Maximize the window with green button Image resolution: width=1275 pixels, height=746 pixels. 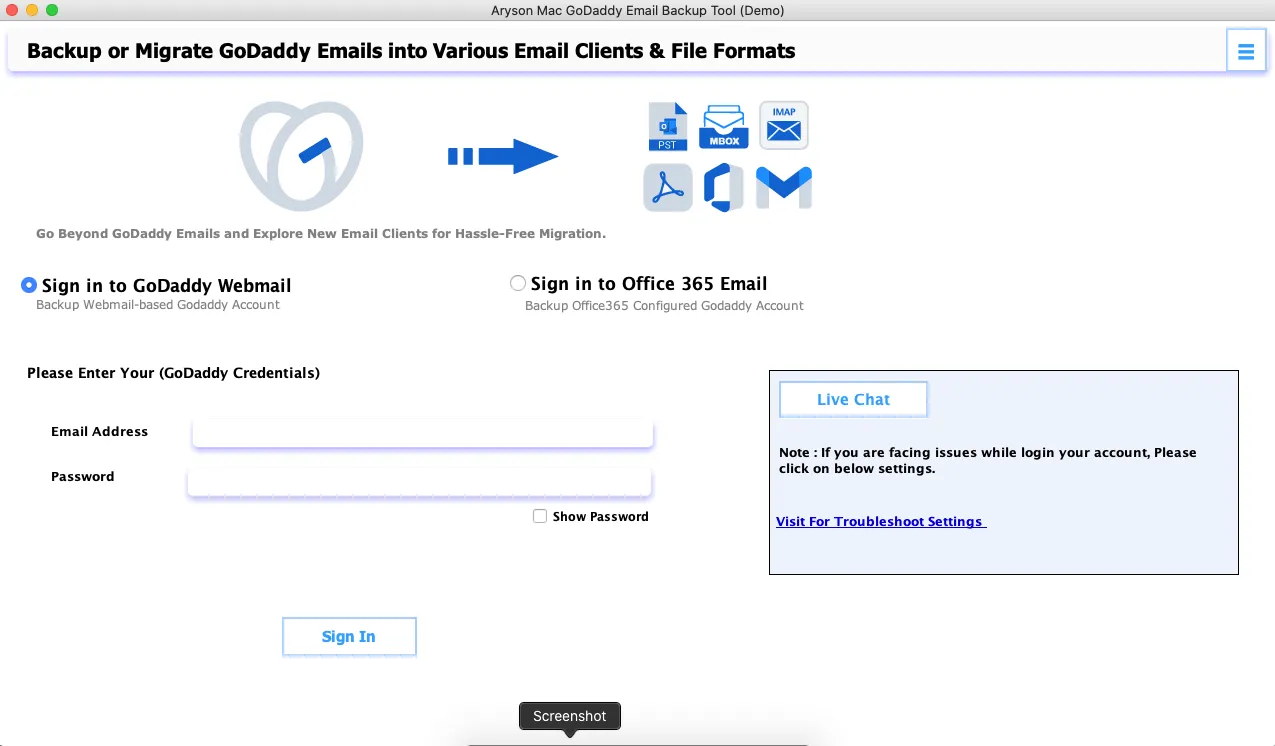[52, 10]
